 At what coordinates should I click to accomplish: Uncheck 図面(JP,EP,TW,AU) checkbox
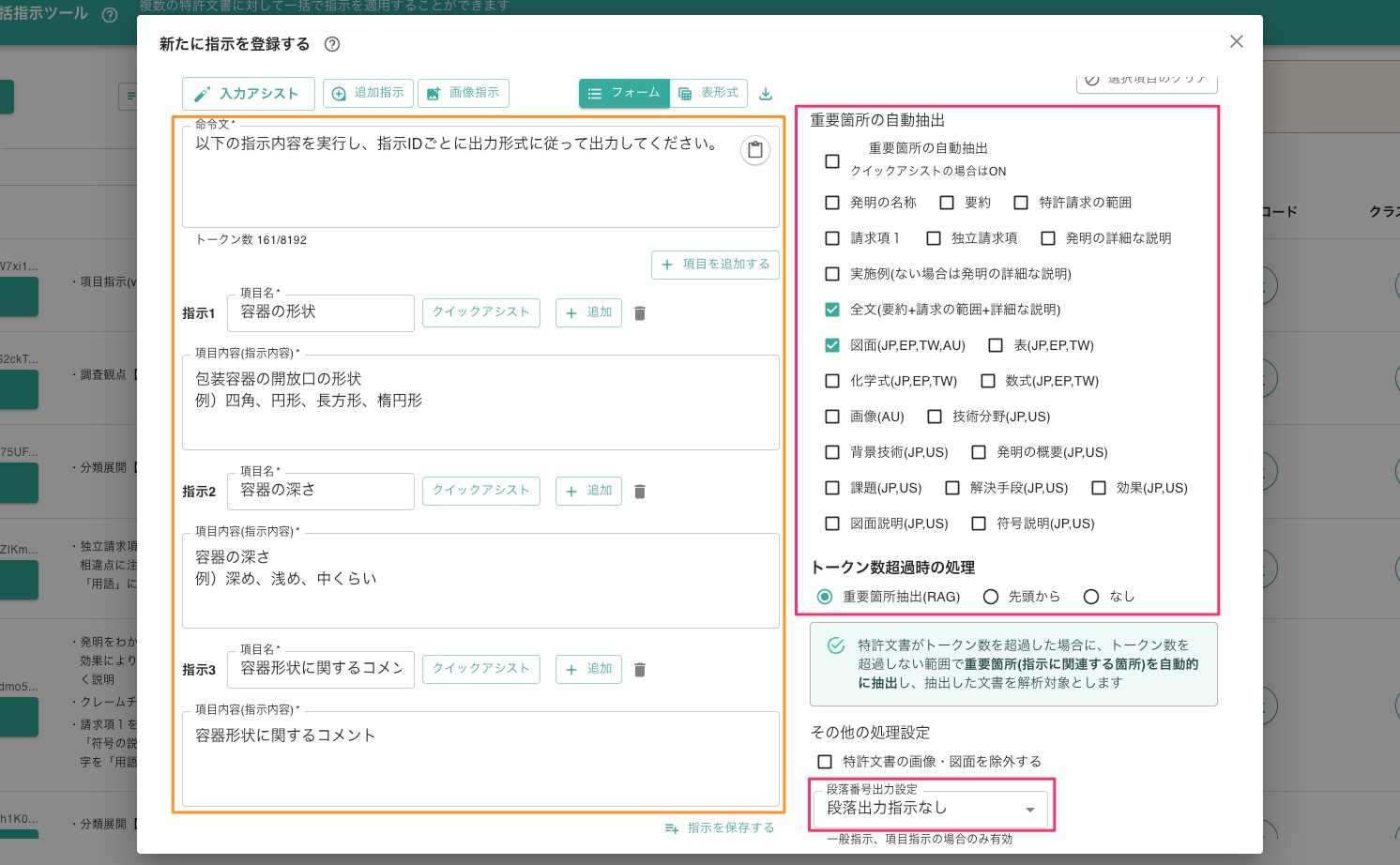(x=832, y=345)
